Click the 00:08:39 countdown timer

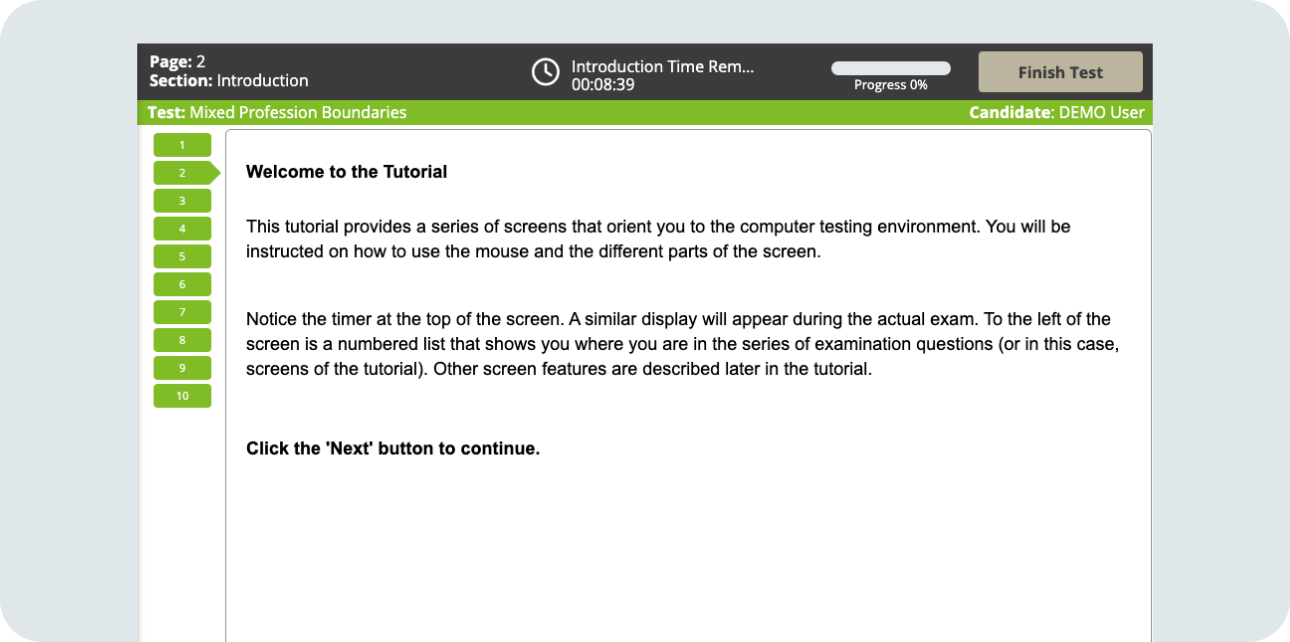603,85
